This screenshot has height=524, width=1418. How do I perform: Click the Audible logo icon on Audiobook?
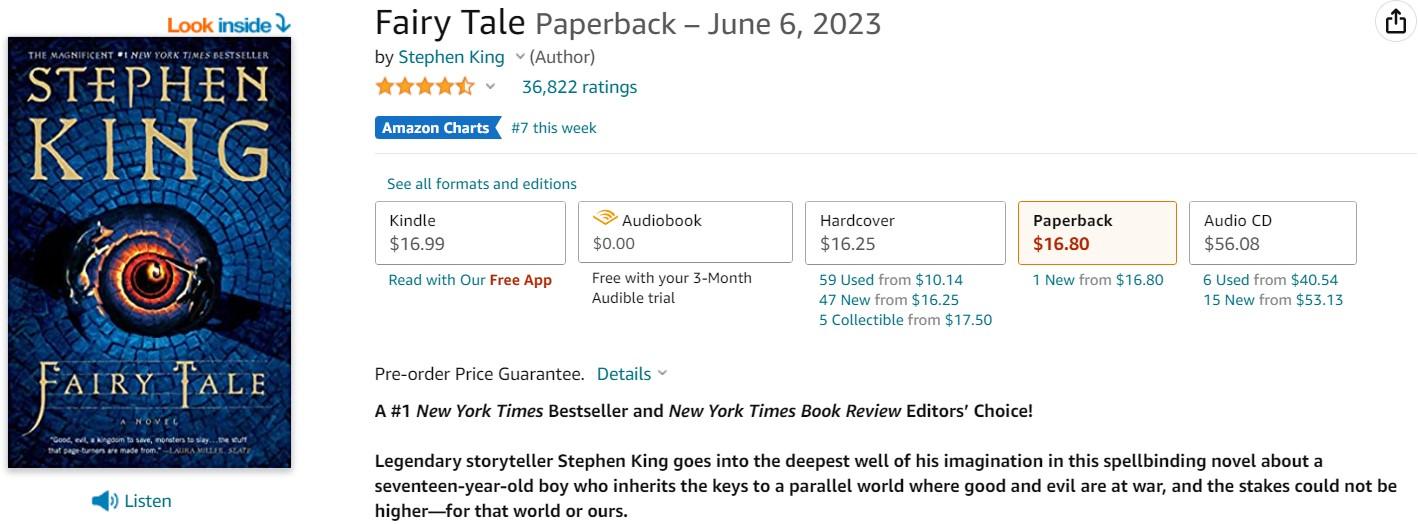click(x=605, y=219)
